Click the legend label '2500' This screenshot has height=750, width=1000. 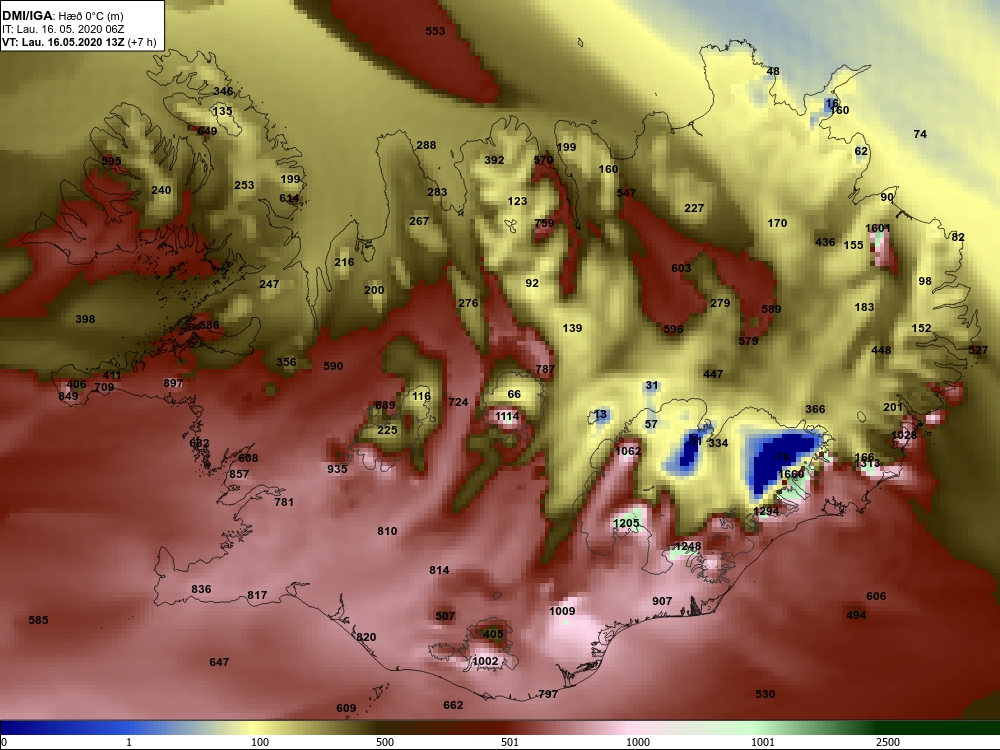[x=888, y=742]
